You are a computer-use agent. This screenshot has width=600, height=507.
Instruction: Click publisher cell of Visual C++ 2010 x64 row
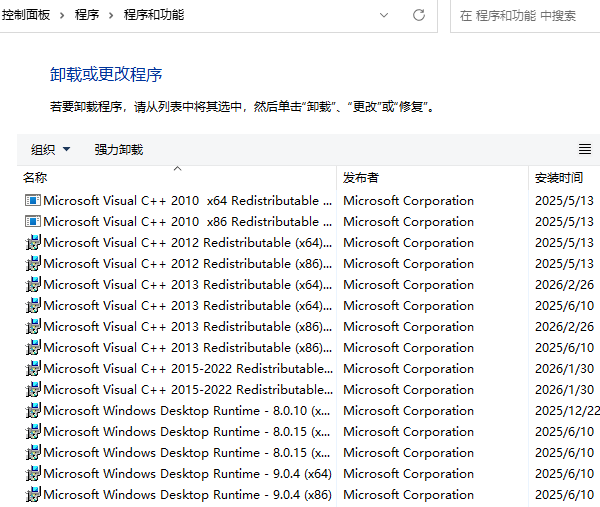tap(408, 201)
